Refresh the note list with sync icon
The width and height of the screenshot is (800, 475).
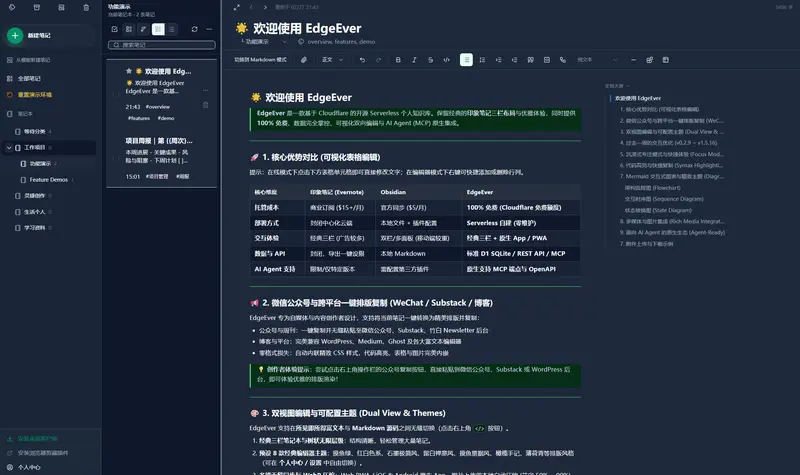[194, 29]
